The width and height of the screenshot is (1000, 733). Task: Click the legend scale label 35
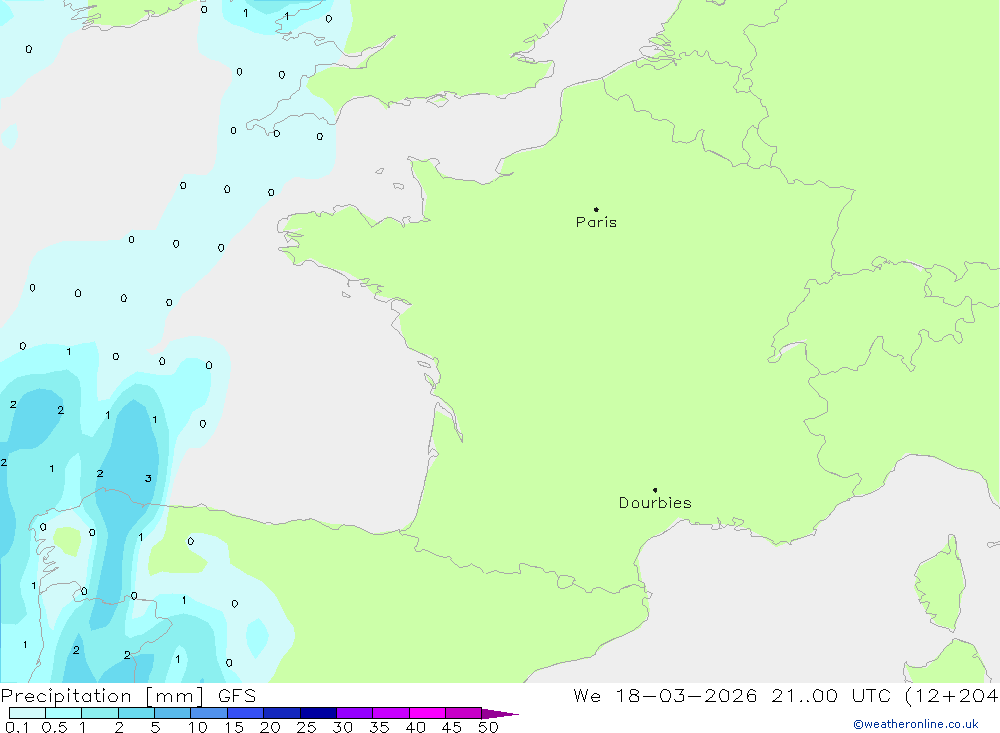(x=379, y=727)
